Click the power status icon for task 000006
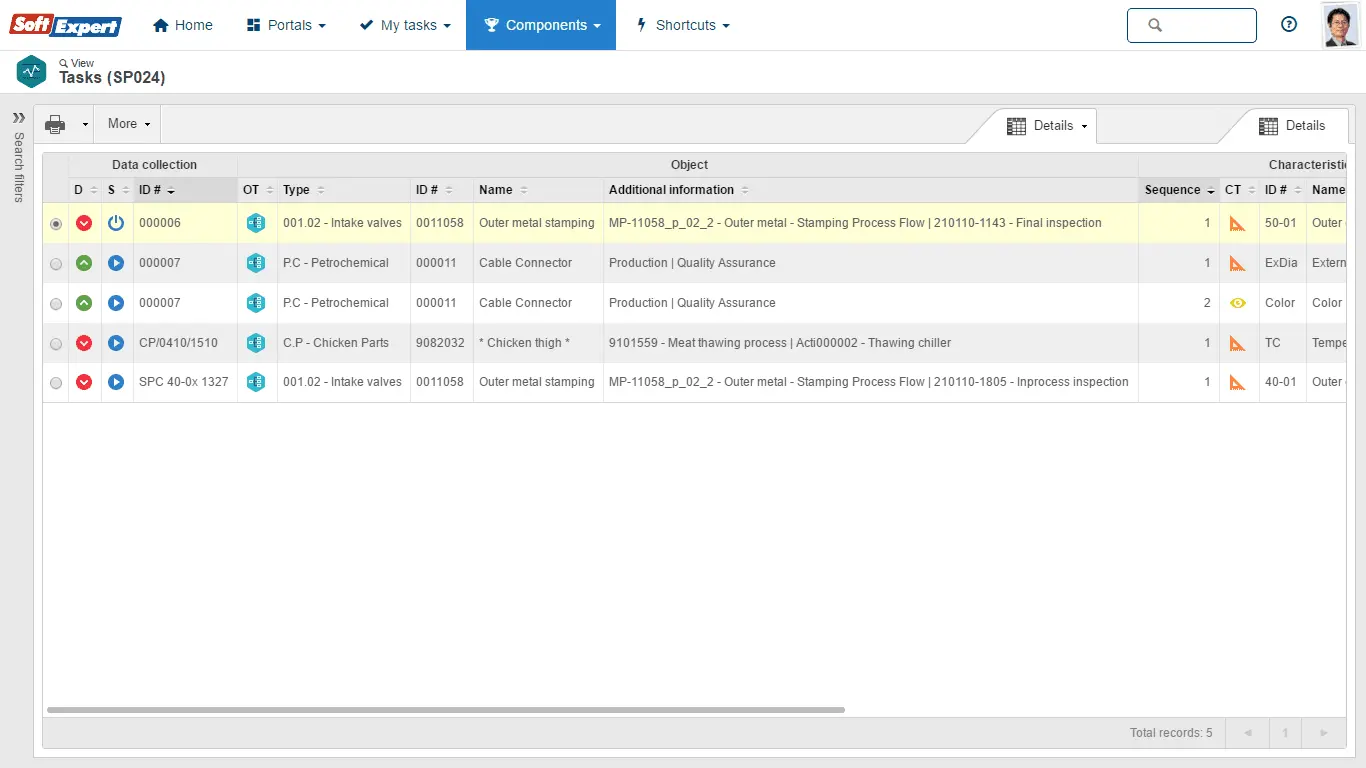The width and height of the screenshot is (1366, 768). click(116, 223)
